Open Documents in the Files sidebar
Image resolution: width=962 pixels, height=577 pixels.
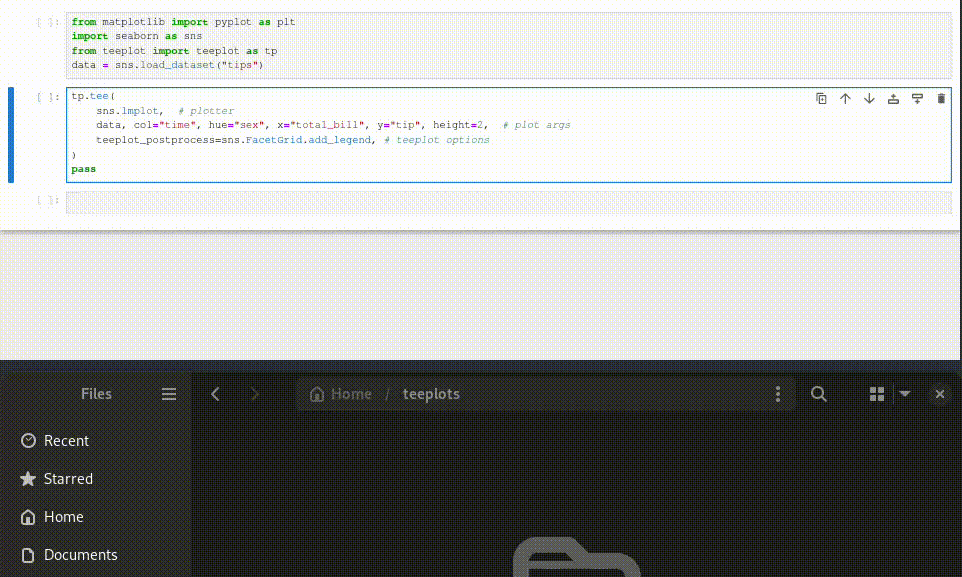pos(96,555)
